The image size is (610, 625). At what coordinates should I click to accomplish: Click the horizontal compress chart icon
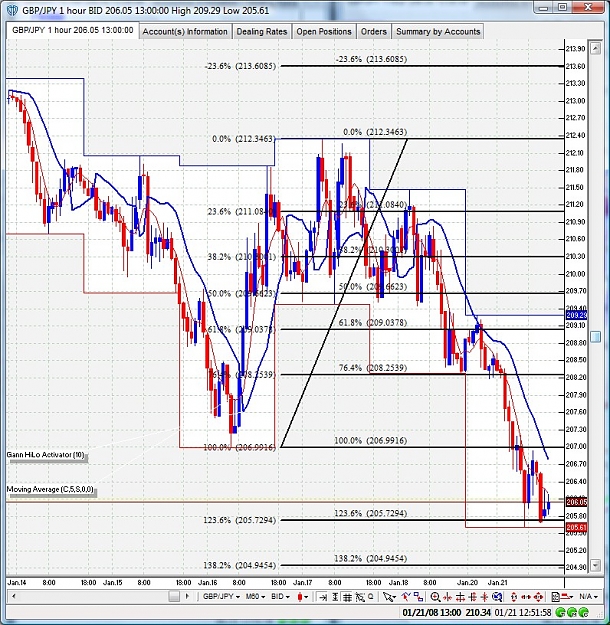point(447,597)
